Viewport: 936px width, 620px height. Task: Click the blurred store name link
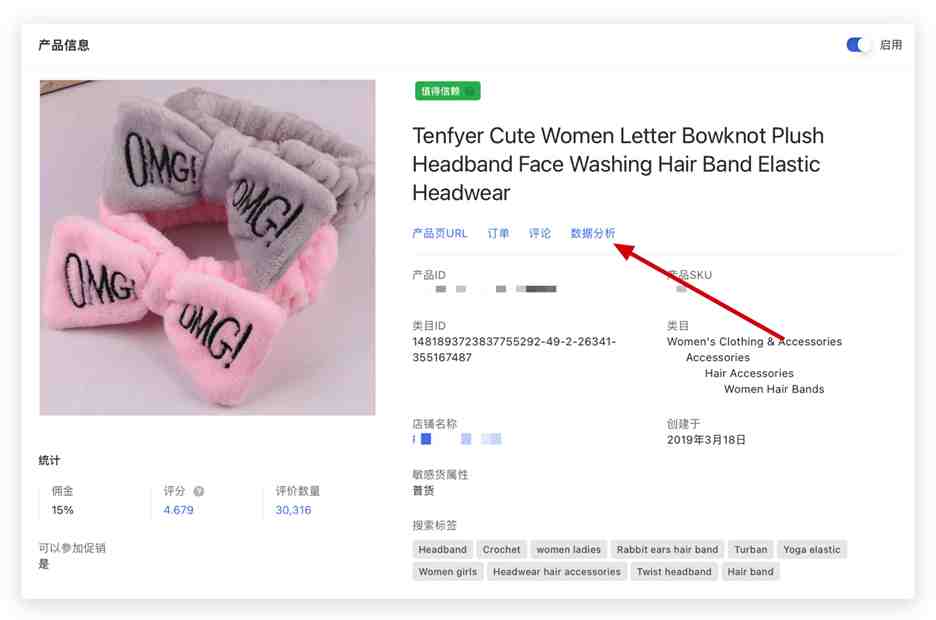[x=457, y=439]
